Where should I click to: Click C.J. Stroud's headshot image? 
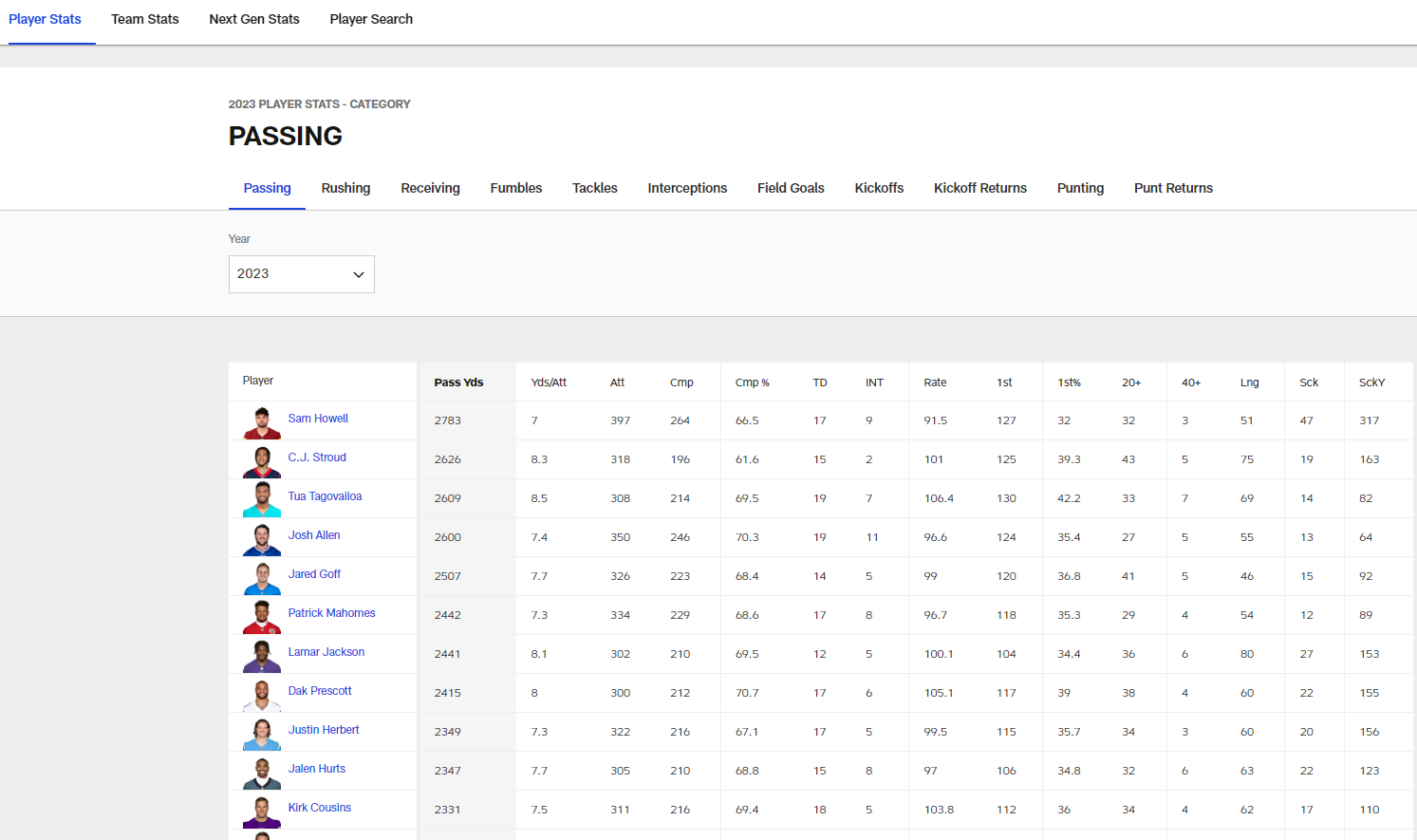click(261, 461)
